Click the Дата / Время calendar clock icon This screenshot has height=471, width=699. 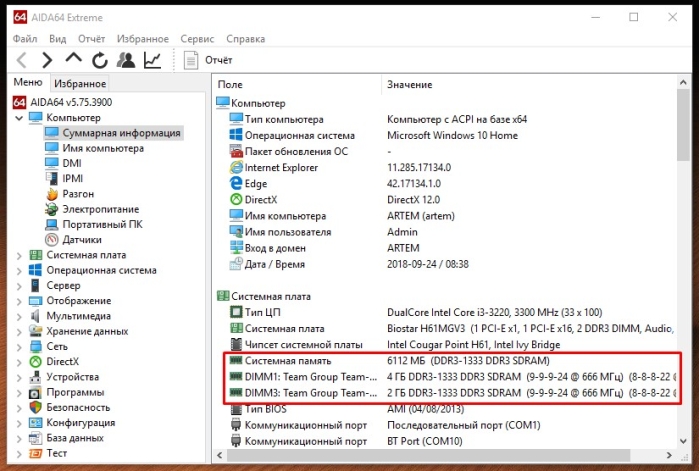[x=236, y=264]
